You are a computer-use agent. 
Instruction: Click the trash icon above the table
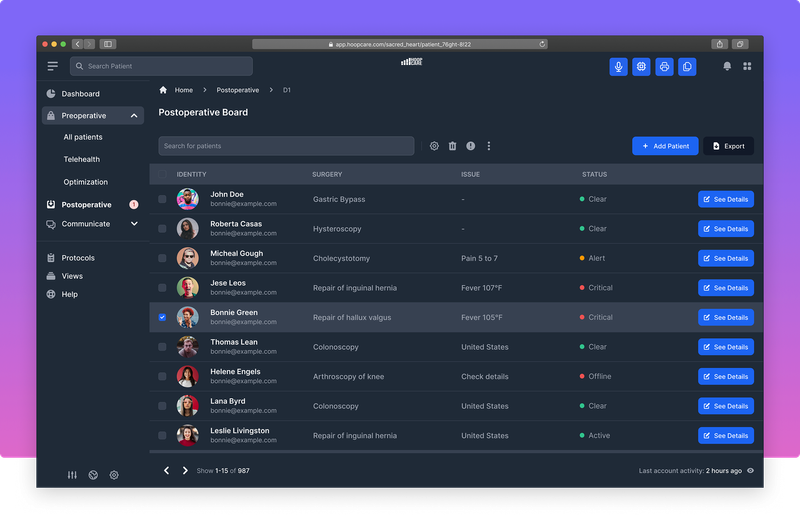point(452,146)
